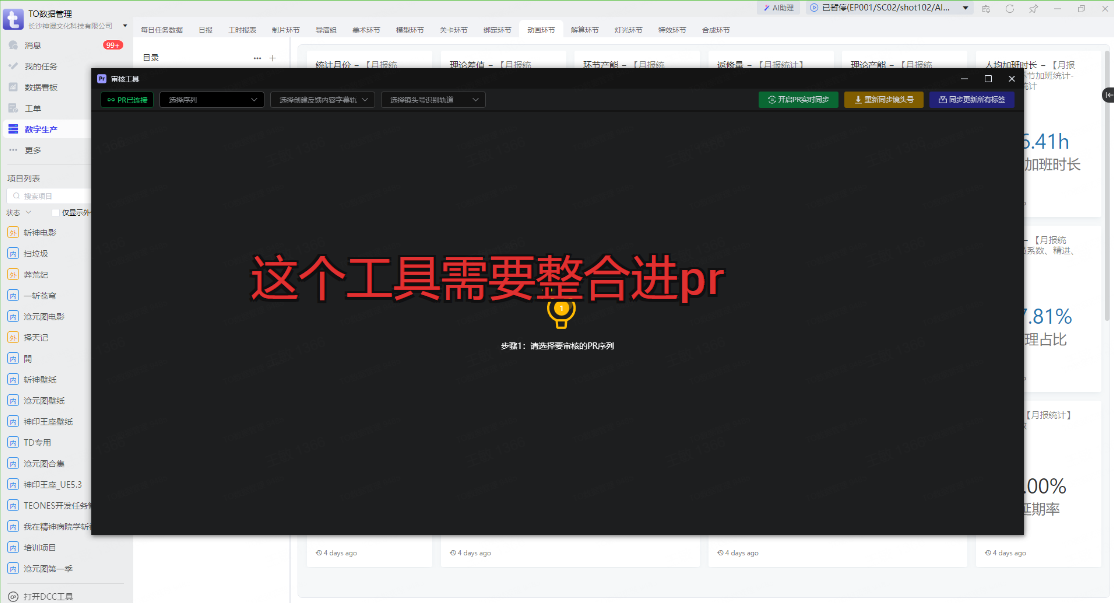Open the shot number track dropdown
1114x603 pixels.
pyautogui.click(x=433, y=100)
